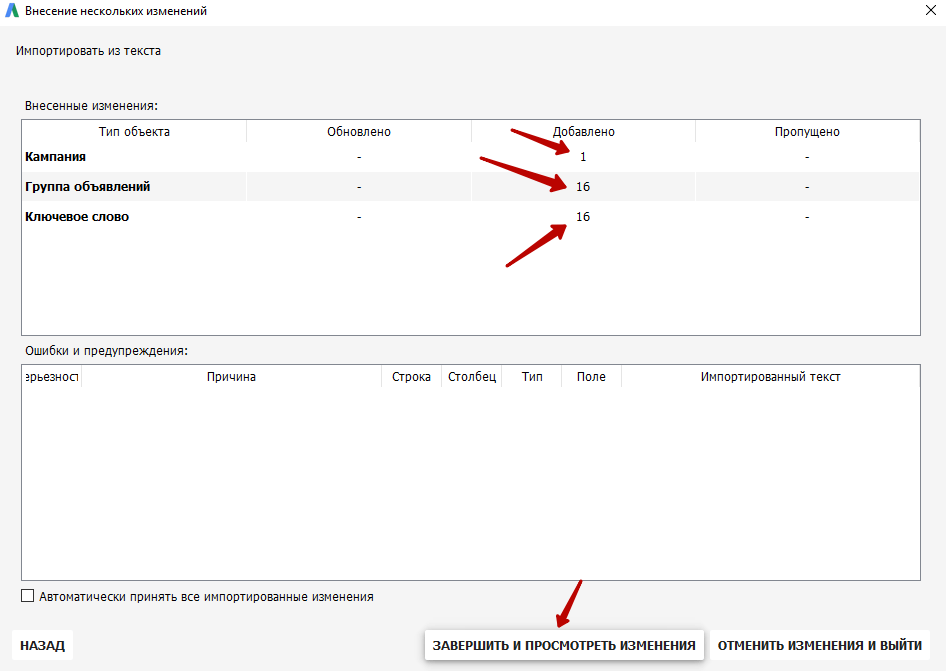
Task: Select the Кампания row
Action: [x=471, y=157]
